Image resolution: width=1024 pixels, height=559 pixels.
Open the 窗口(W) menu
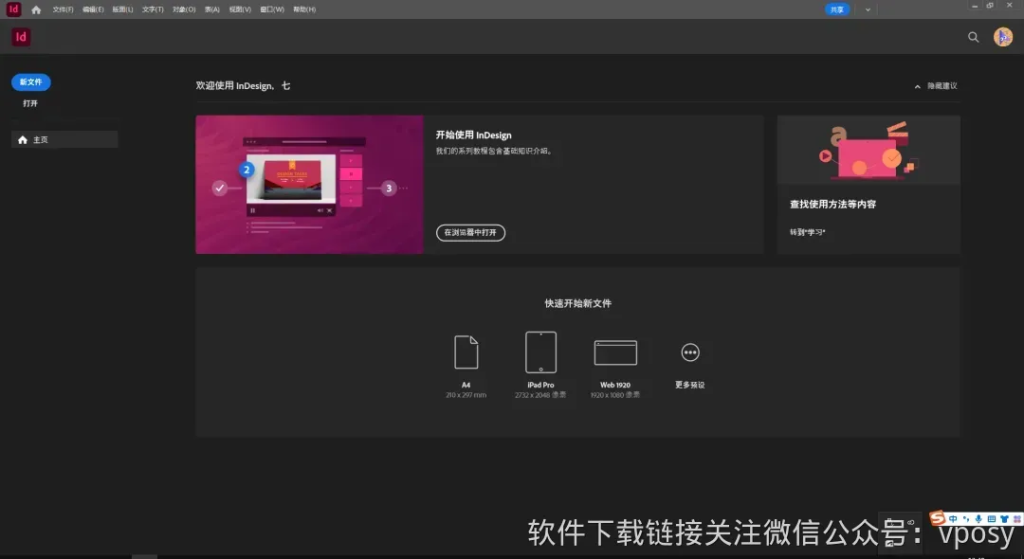pyautogui.click(x=272, y=10)
